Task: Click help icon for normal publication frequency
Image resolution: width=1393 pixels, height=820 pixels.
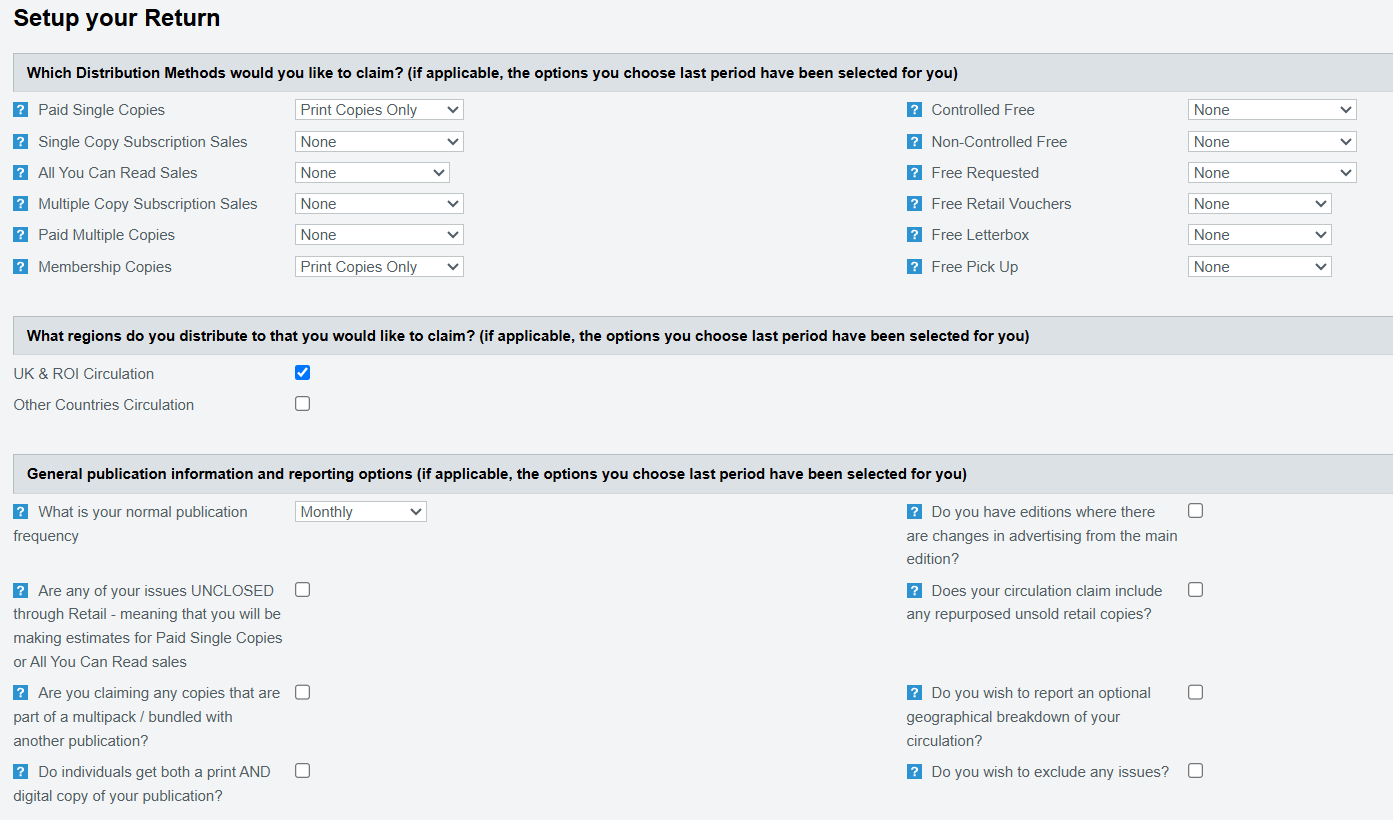Action: 21,512
